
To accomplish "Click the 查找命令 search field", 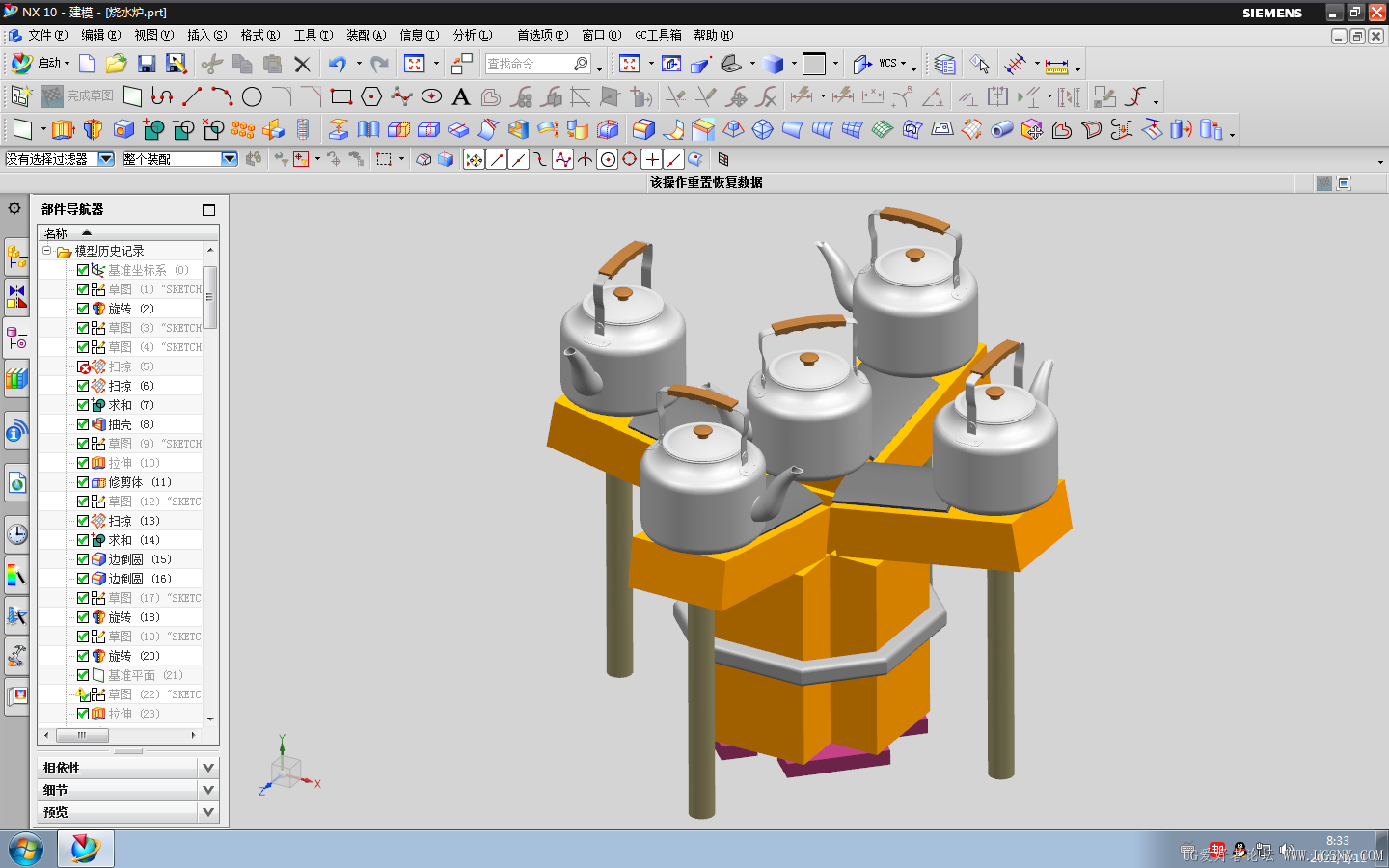I will (x=537, y=64).
